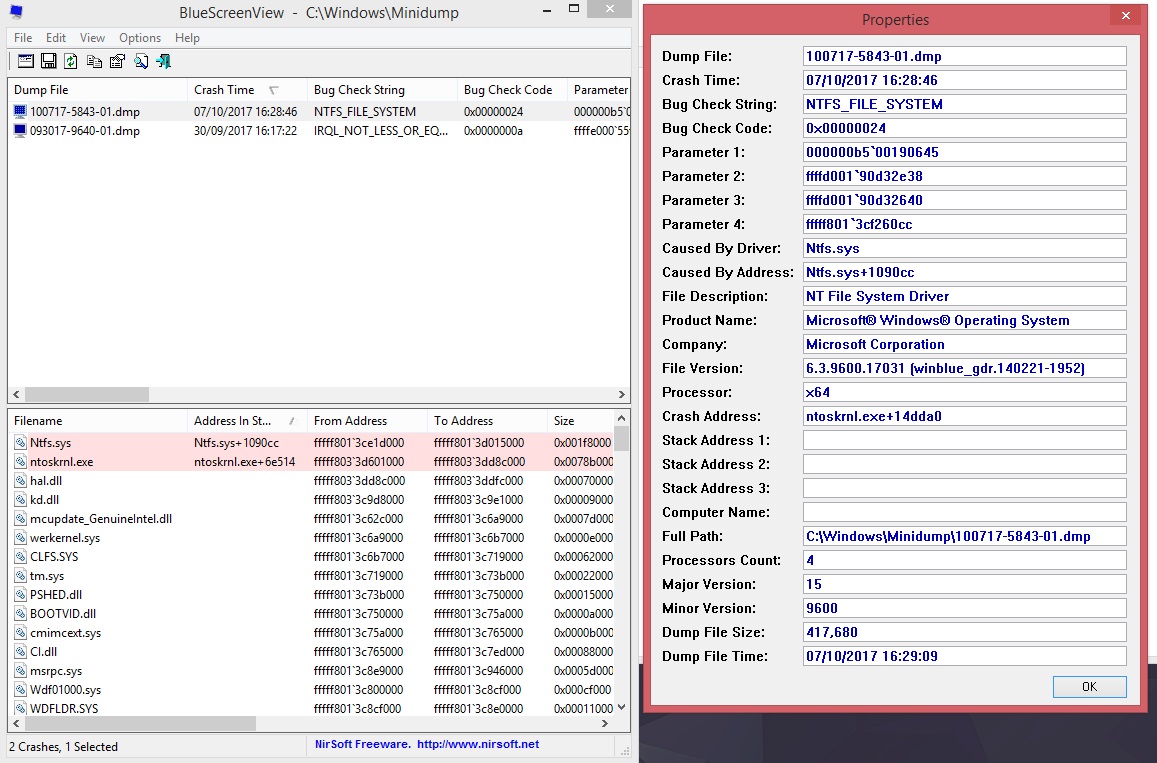Click the Full Path field in Properties

click(x=964, y=536)
